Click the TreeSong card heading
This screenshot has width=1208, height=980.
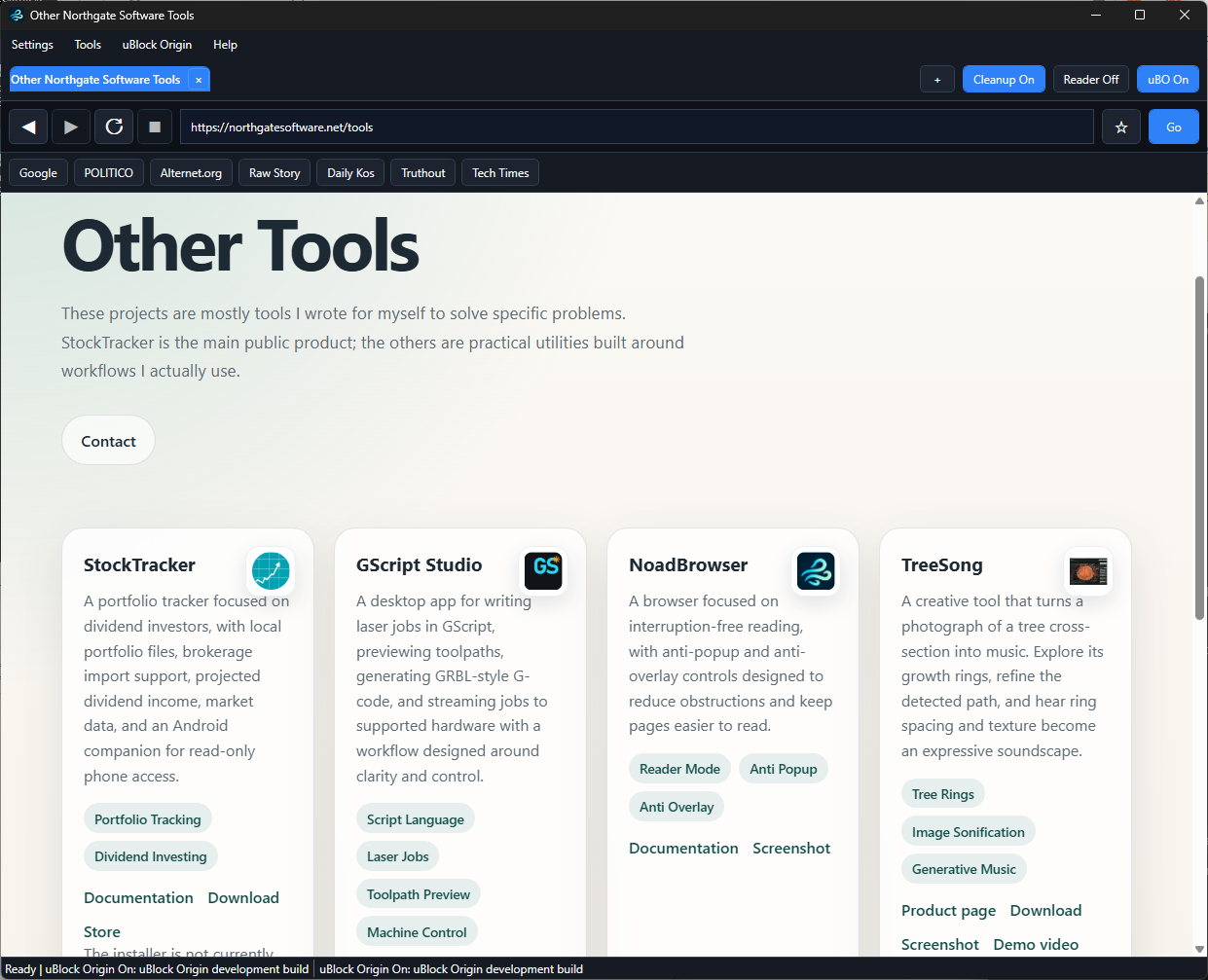click(x=942, y=564)
